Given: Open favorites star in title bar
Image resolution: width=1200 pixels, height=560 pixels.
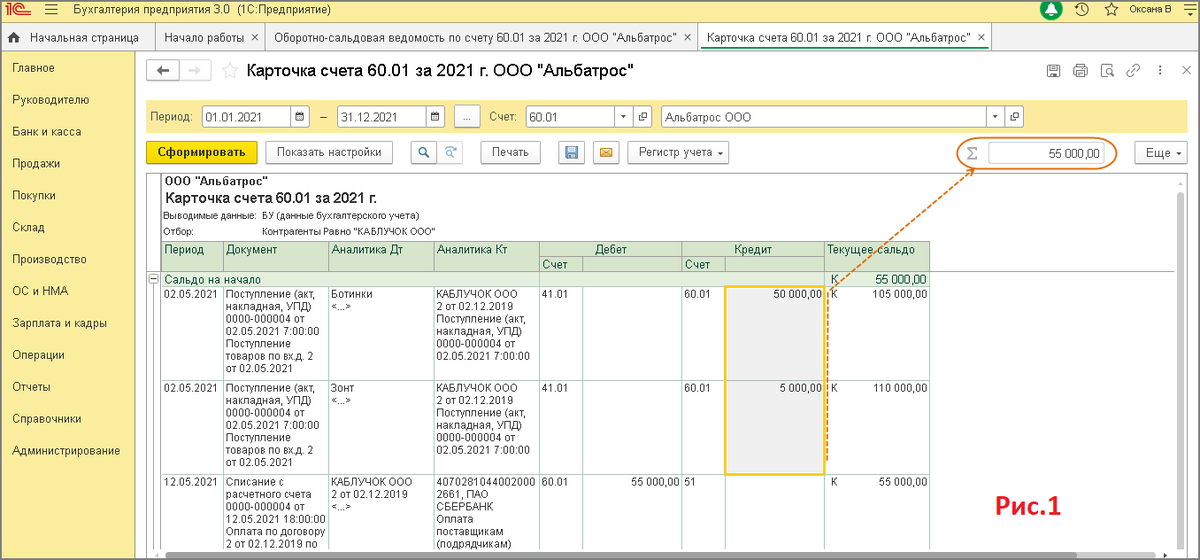Looking at the screenshot, I should (x=1110, y=11).
